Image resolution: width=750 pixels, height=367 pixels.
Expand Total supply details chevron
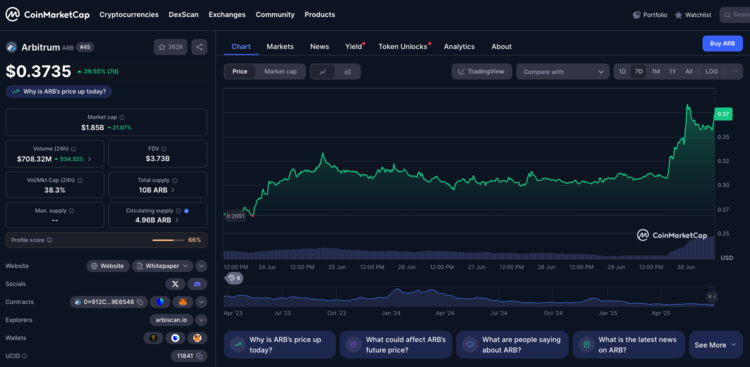point(173,190)
